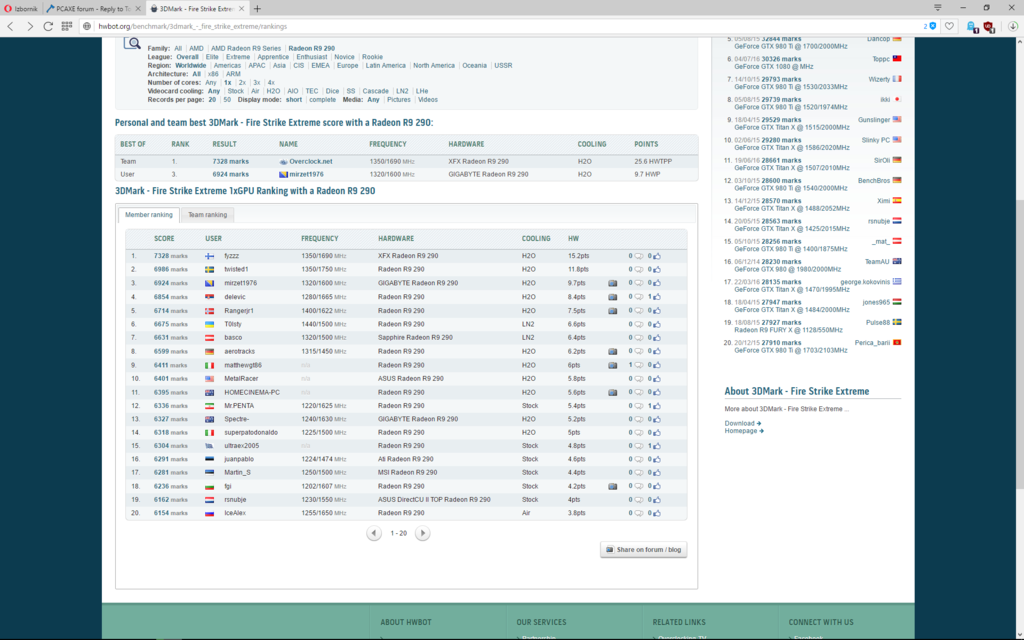The height and width of the screenshot is (640, 1024).
Task: Open user HOMECINEMA-PC's profile
Action: 252,392
